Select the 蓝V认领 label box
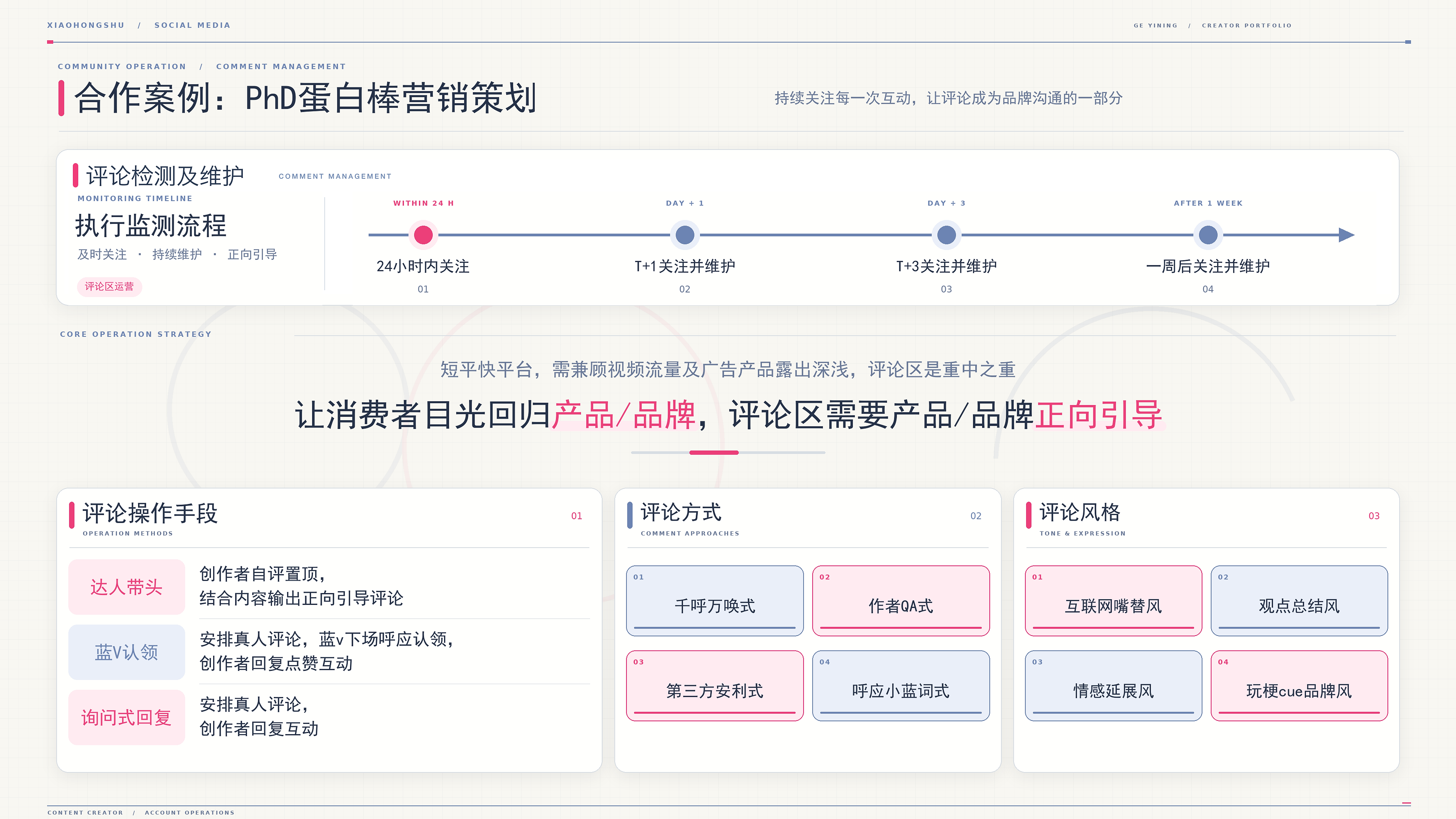 [127, 652]
